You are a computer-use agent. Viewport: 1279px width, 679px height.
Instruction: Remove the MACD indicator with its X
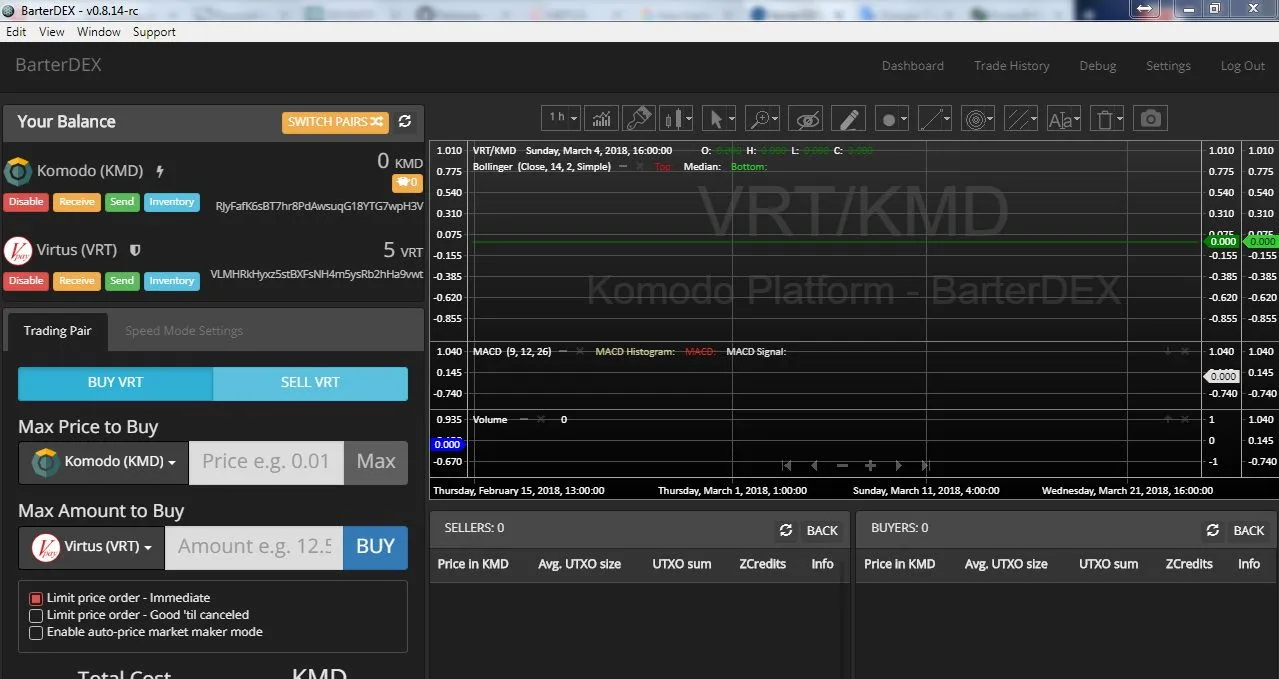(579, 351)
